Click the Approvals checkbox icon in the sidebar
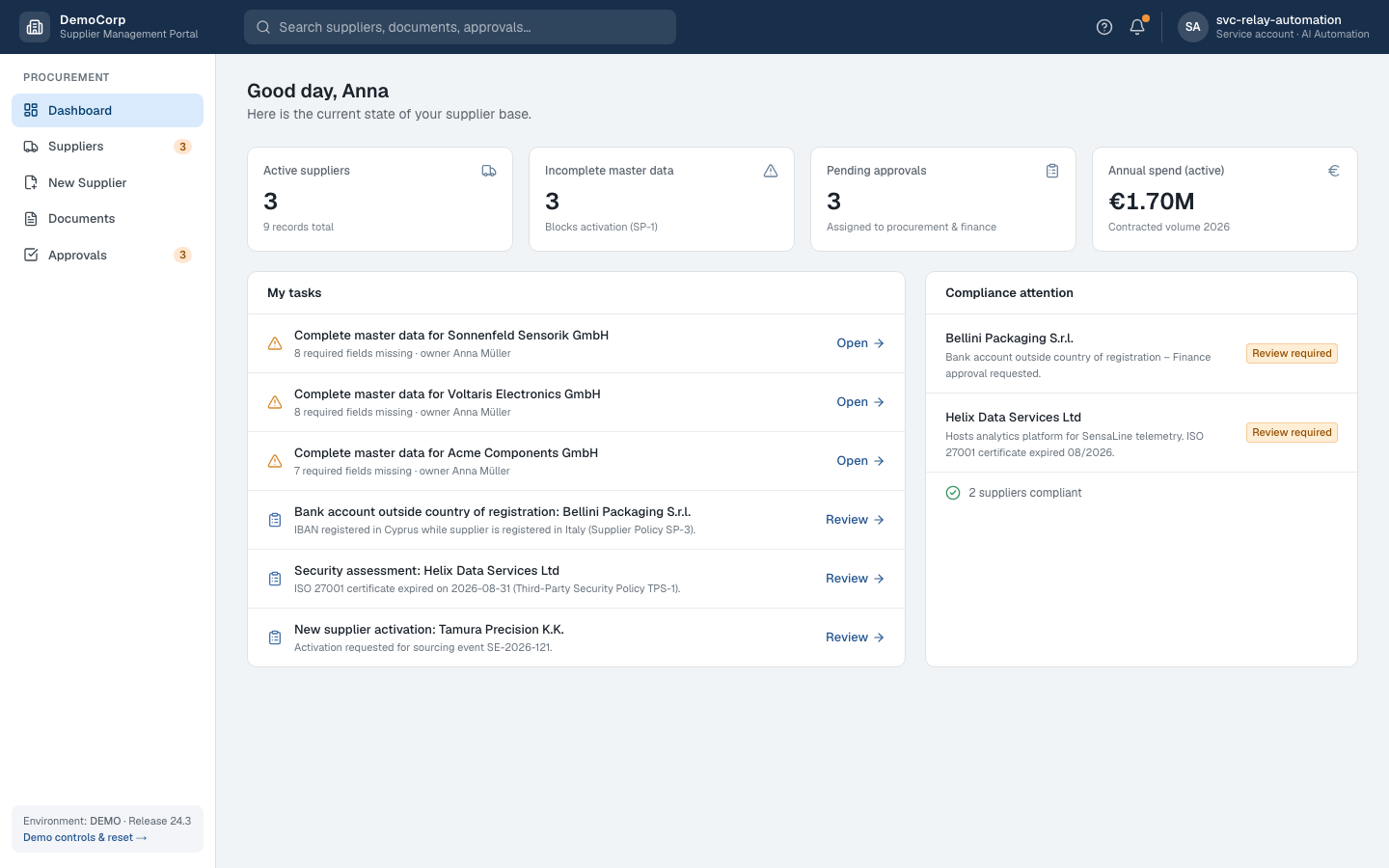Screen dimensions: 1389x868 [31, 255]
